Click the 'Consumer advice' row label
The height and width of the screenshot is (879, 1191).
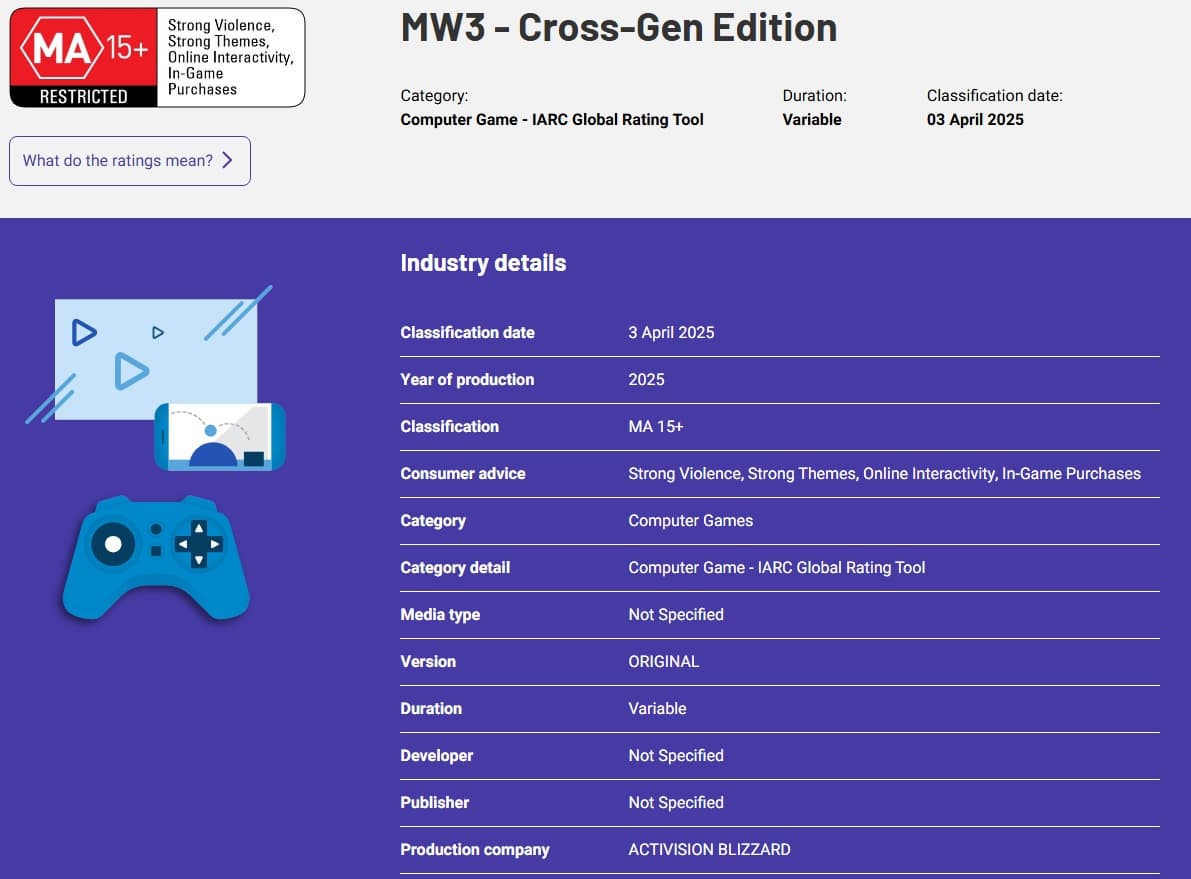coord(463,474)
